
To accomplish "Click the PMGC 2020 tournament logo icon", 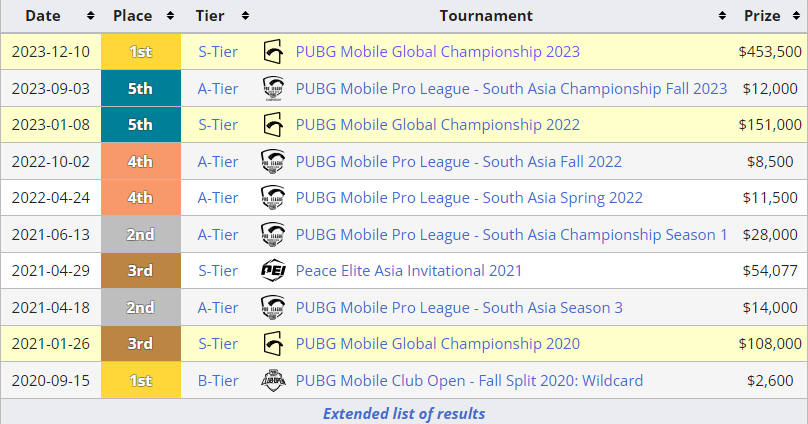I will click(x=272, y=344).
